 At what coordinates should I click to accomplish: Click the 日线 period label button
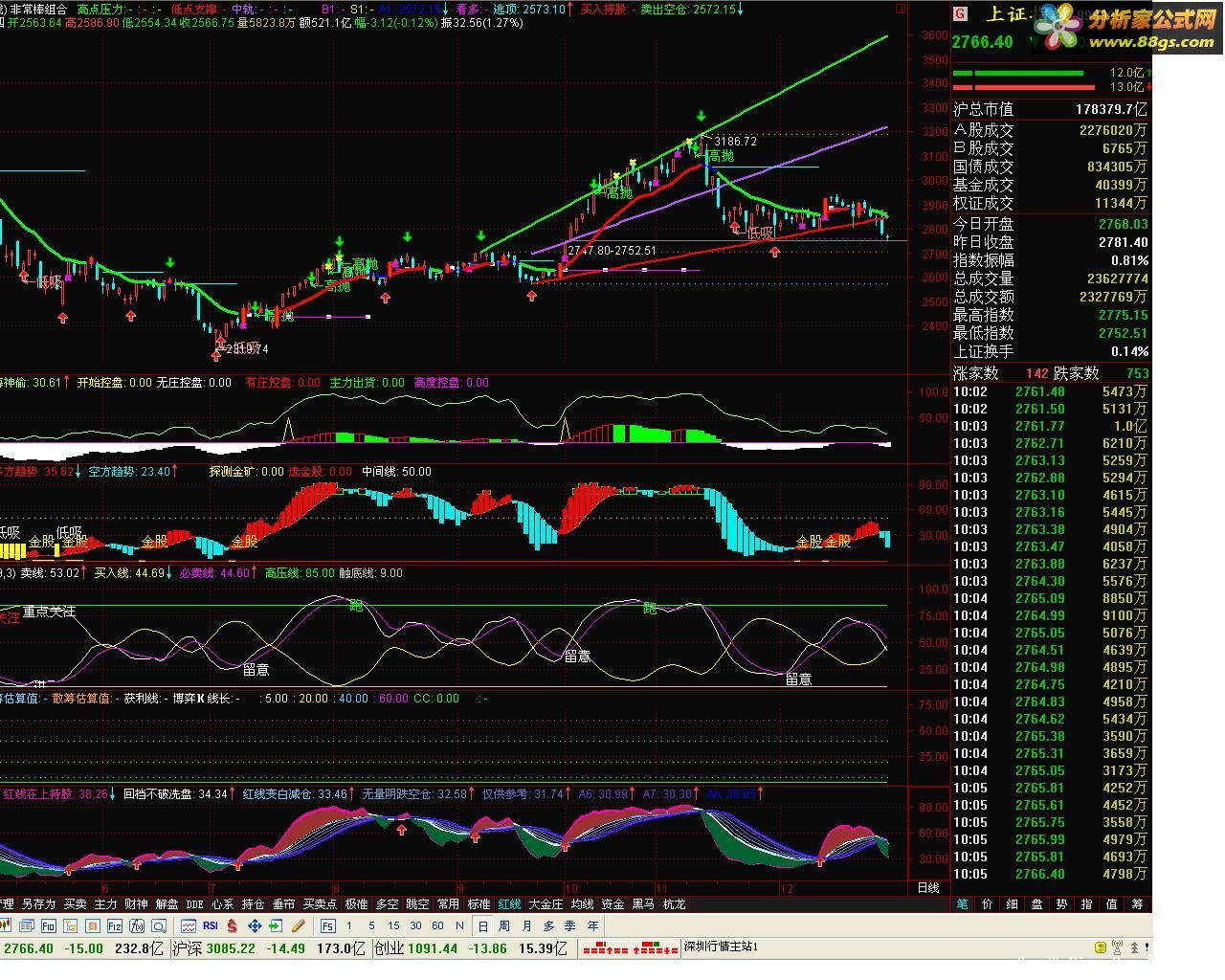click(x=928, y=888)
